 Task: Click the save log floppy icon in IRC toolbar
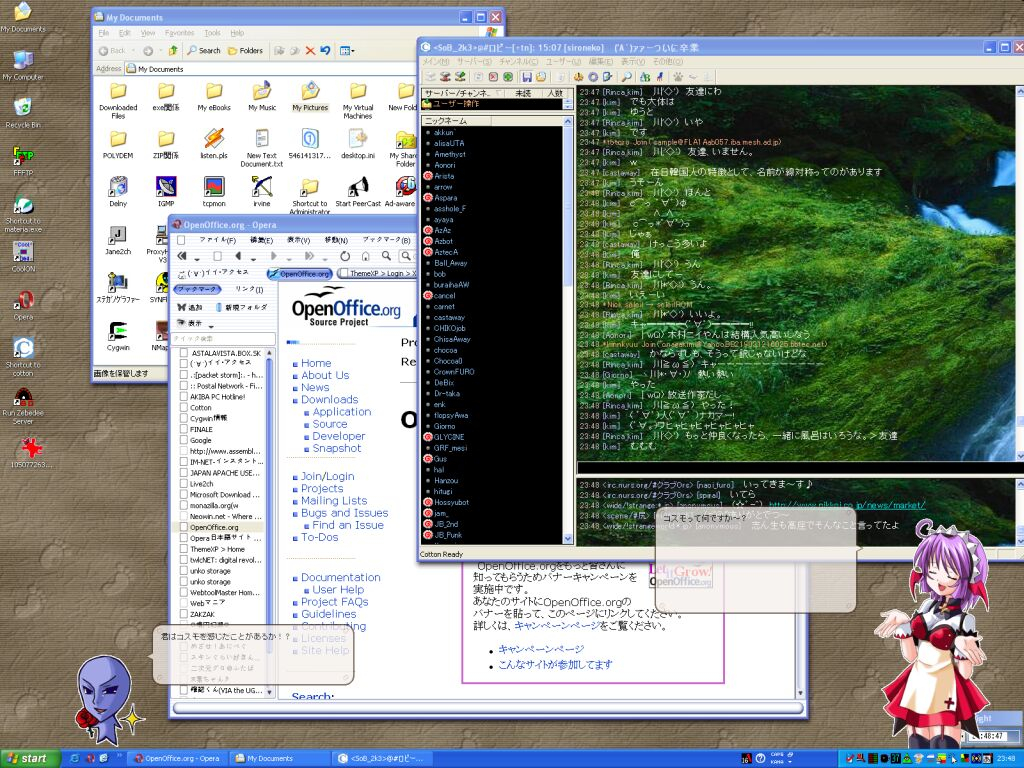526,77
